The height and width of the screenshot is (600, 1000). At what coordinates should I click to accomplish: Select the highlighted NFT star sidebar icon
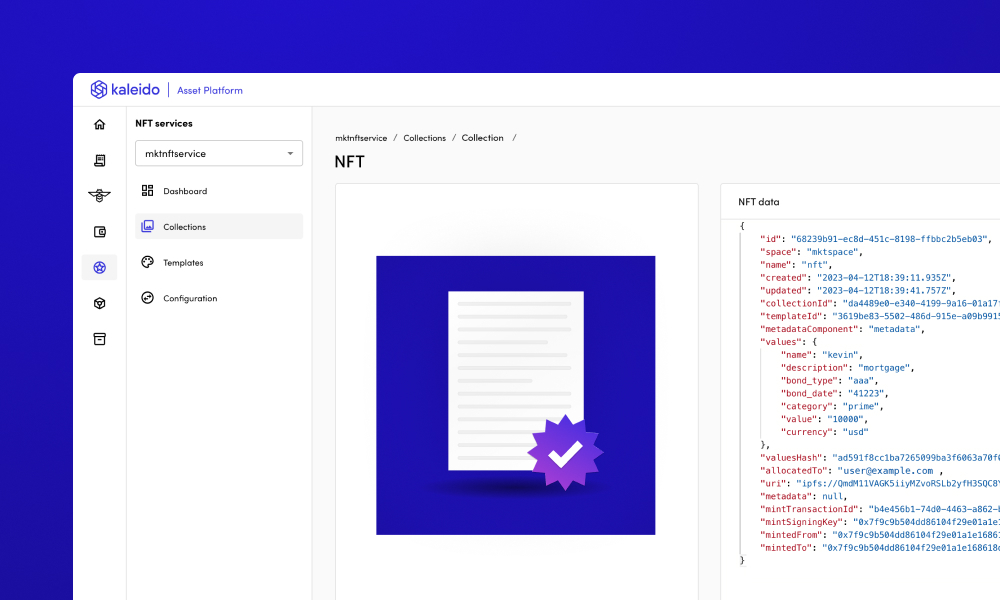click(x=99, y=267)
